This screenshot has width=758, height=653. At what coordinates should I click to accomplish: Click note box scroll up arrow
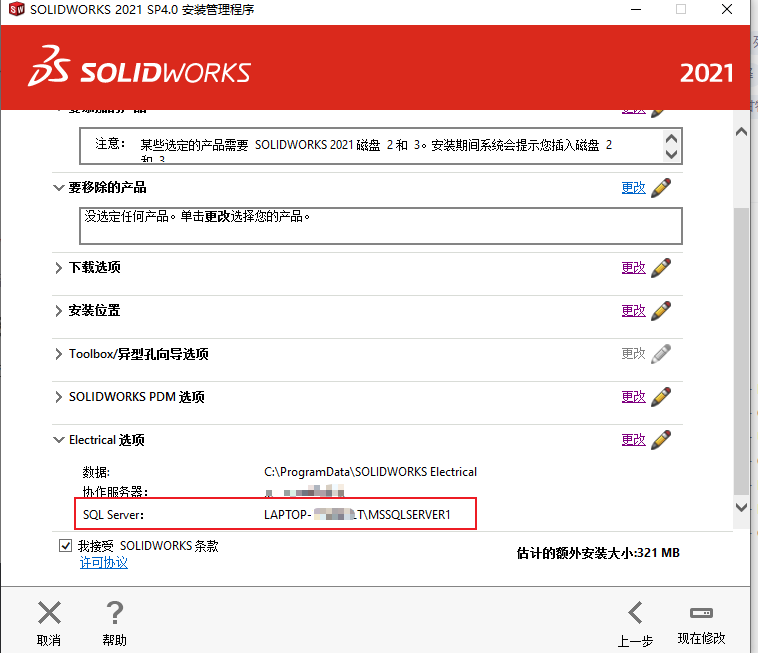[x=671, y=139]
